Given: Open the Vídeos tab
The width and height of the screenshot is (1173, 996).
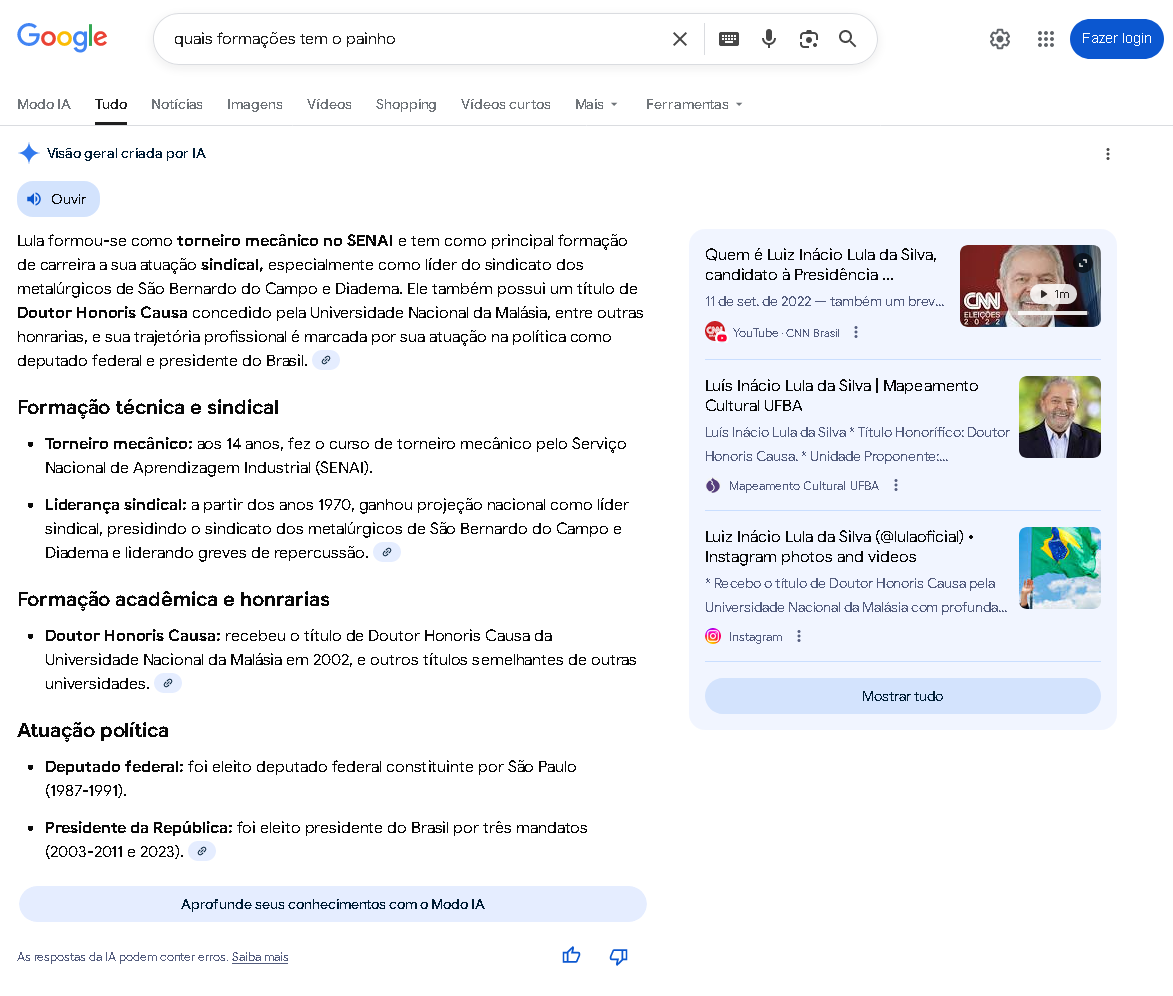Looking at the screenshot, I should tap(329, 104).
